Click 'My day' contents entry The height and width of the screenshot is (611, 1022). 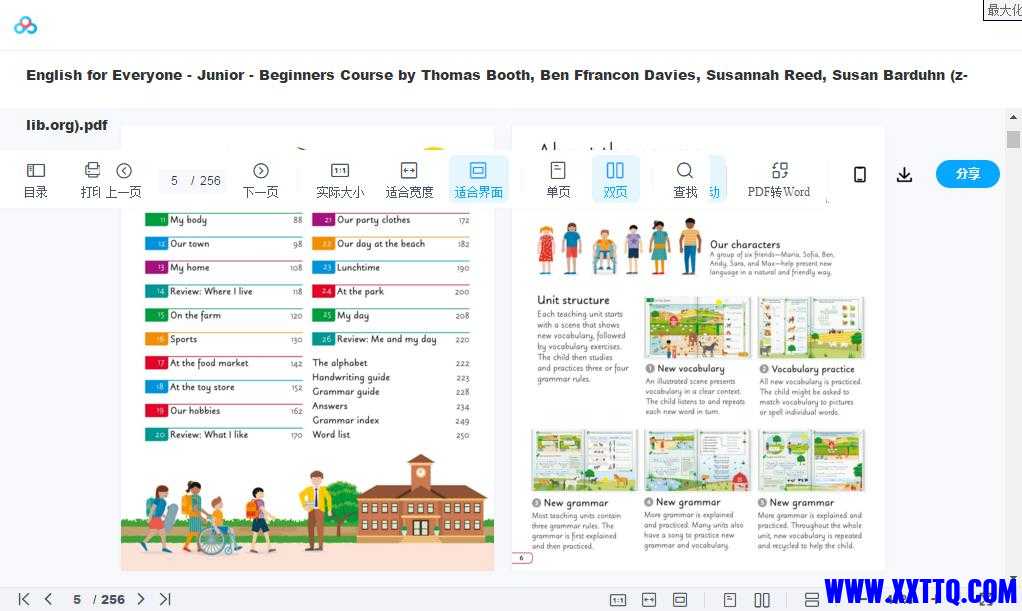pos(391,316)
